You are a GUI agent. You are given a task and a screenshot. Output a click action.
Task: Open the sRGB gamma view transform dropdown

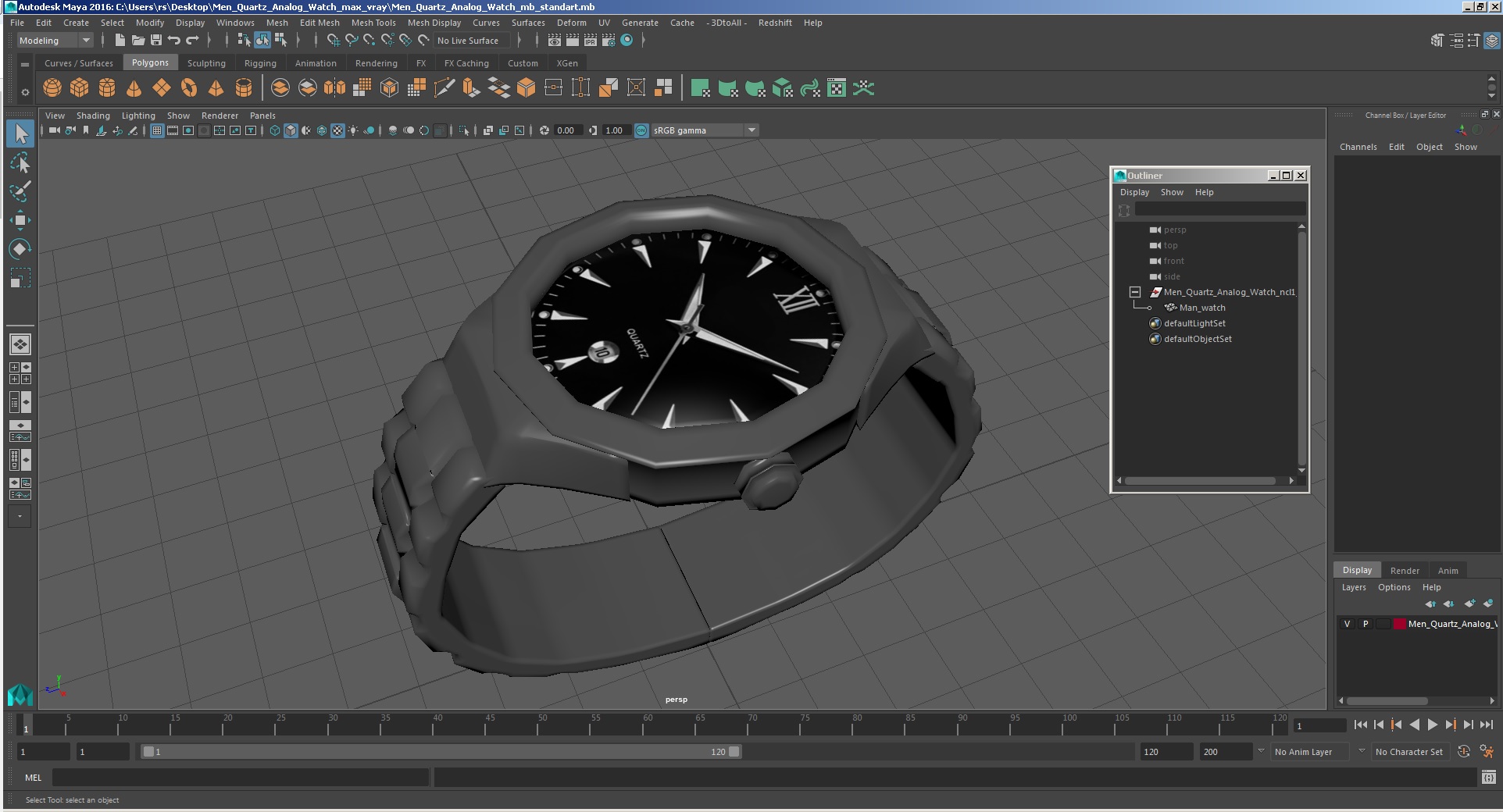pyautogui.click(x=705, y=130)
